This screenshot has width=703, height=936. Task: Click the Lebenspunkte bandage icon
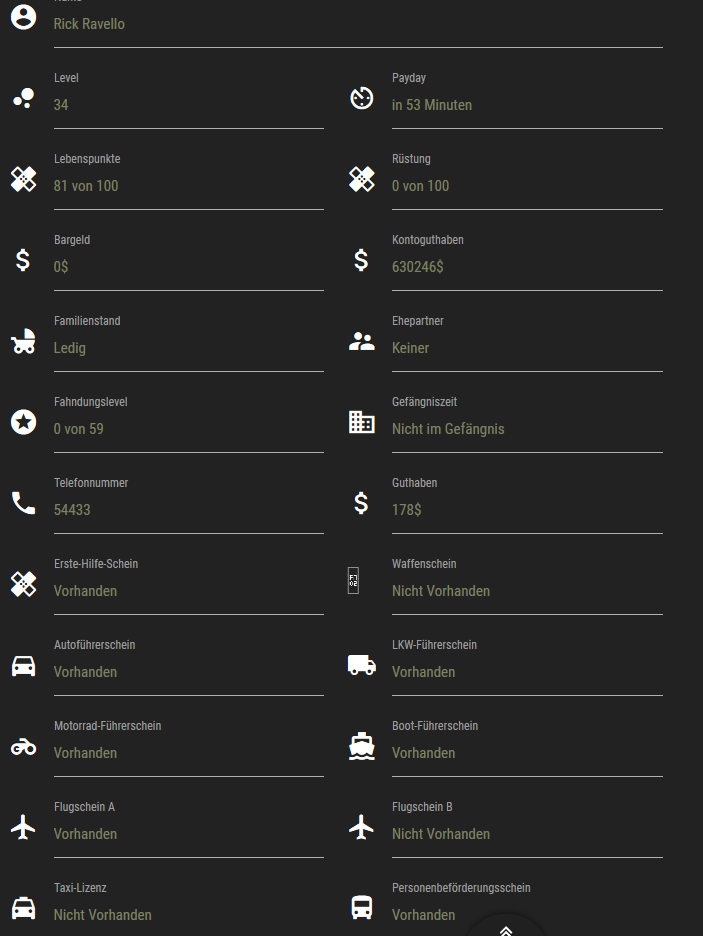[23, 179]
